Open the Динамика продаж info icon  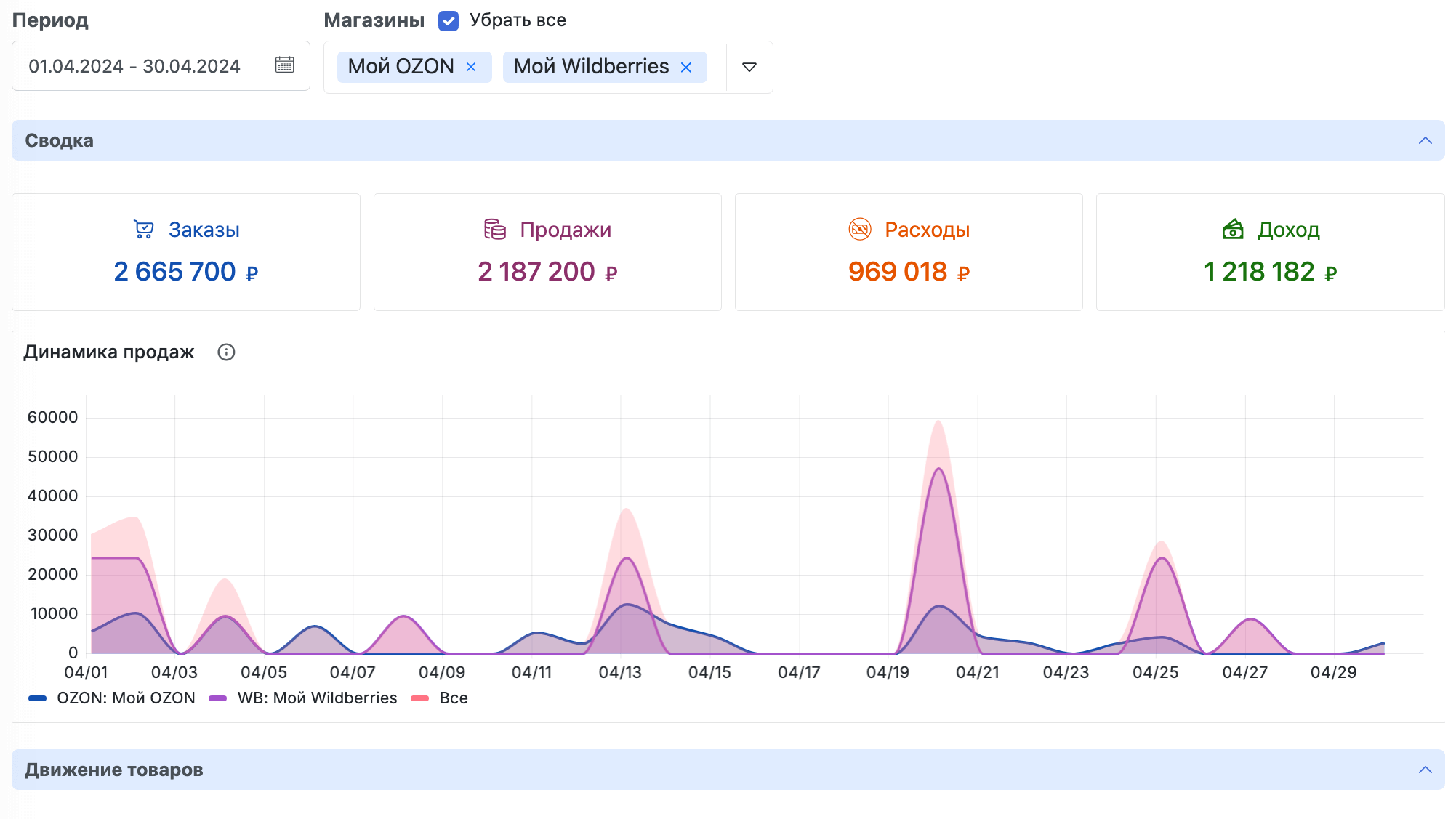[x=226, y=352]
